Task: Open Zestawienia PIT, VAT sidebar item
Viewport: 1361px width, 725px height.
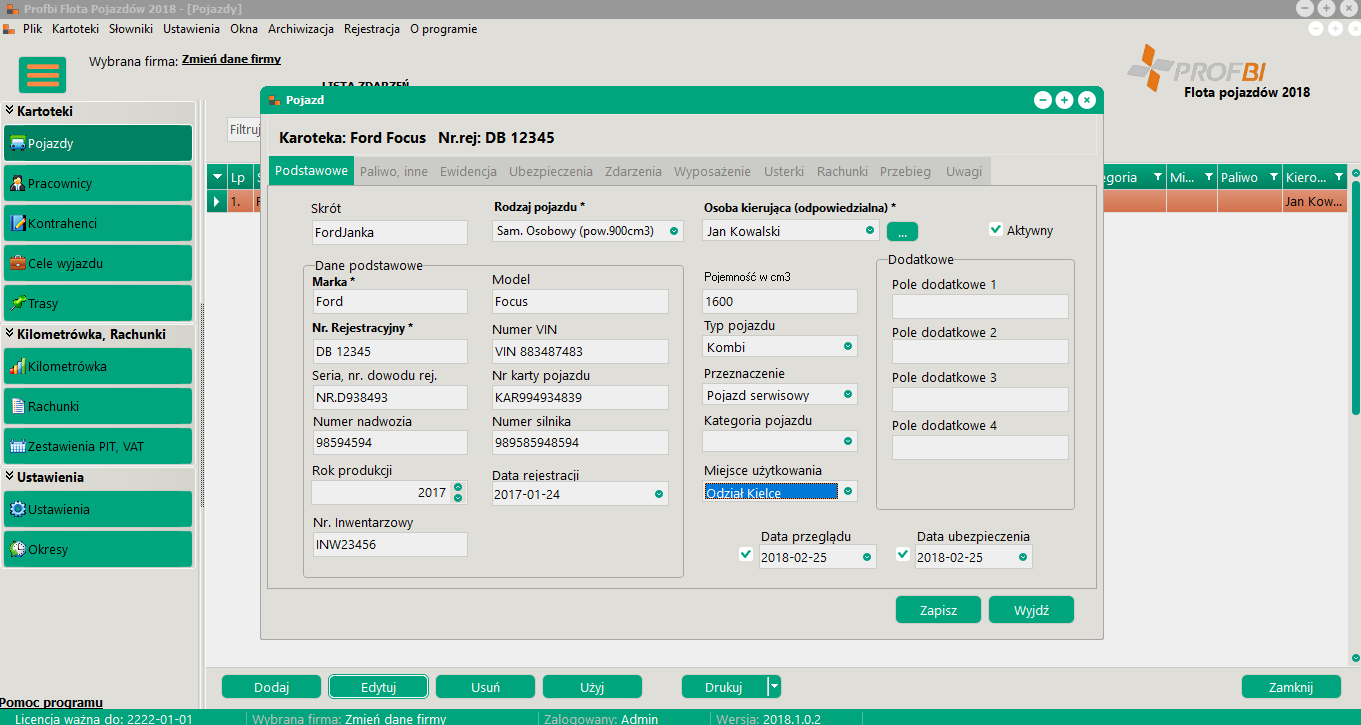Action: pyautogui.click(x=98, y=447)
